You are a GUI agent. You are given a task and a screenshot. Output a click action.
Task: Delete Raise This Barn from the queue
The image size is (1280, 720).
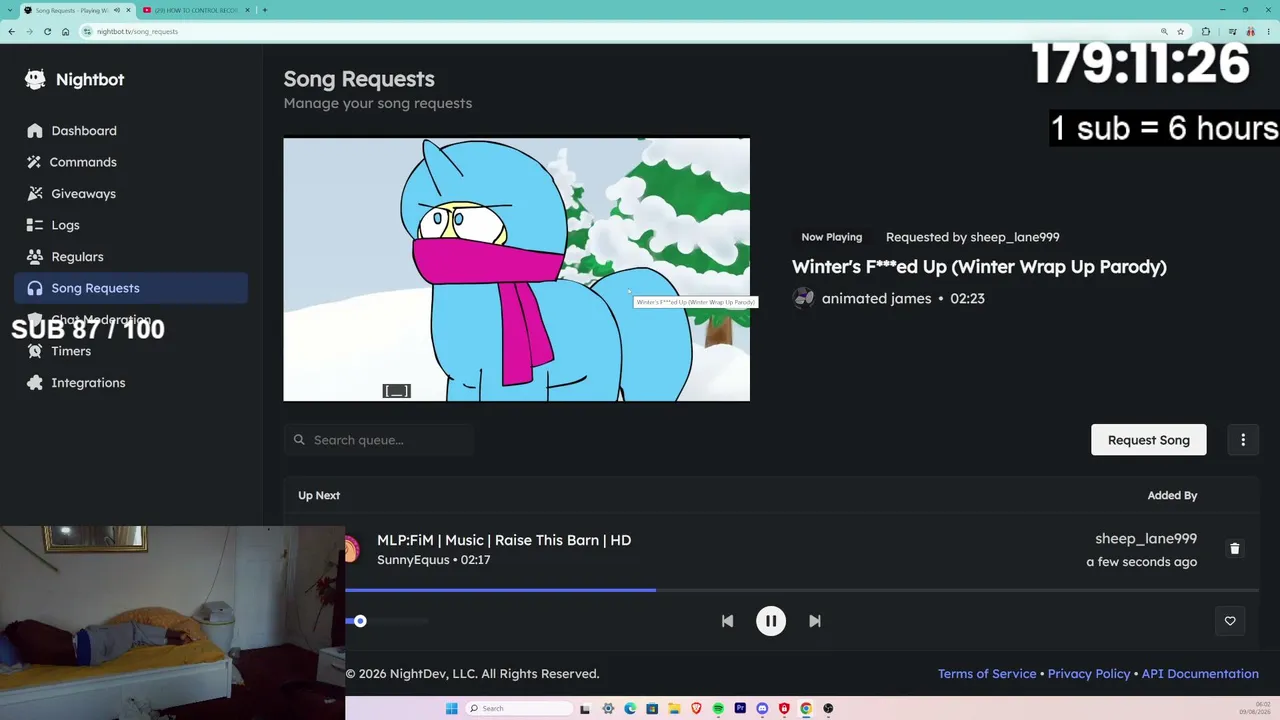click(1234, 548)
